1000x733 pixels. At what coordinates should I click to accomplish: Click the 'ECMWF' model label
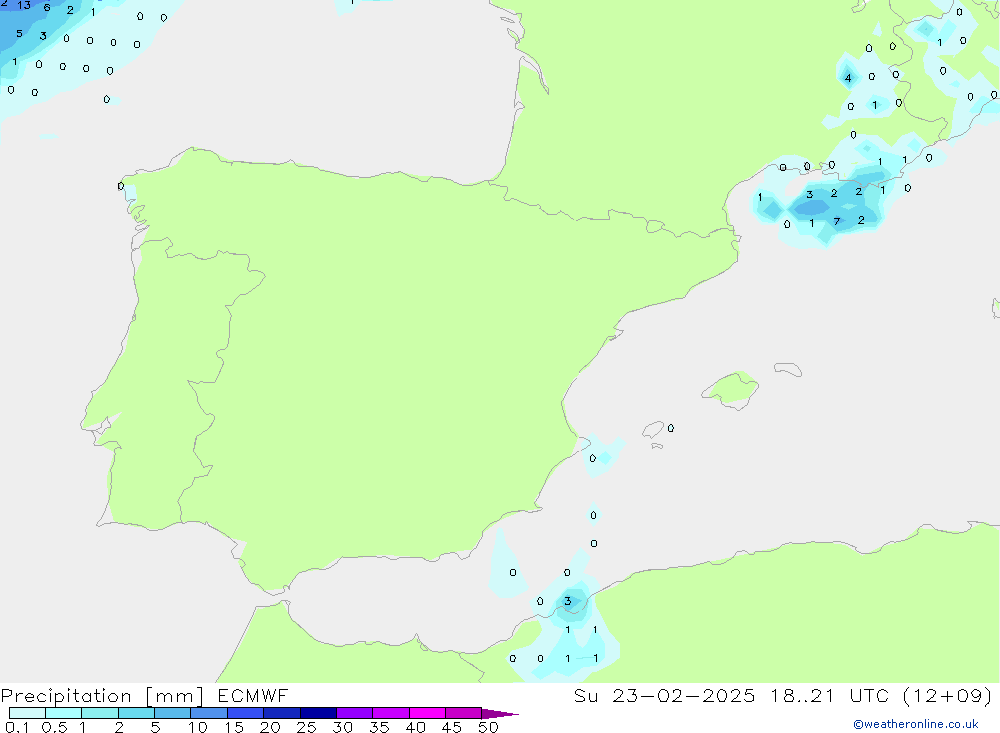point(253,695)
